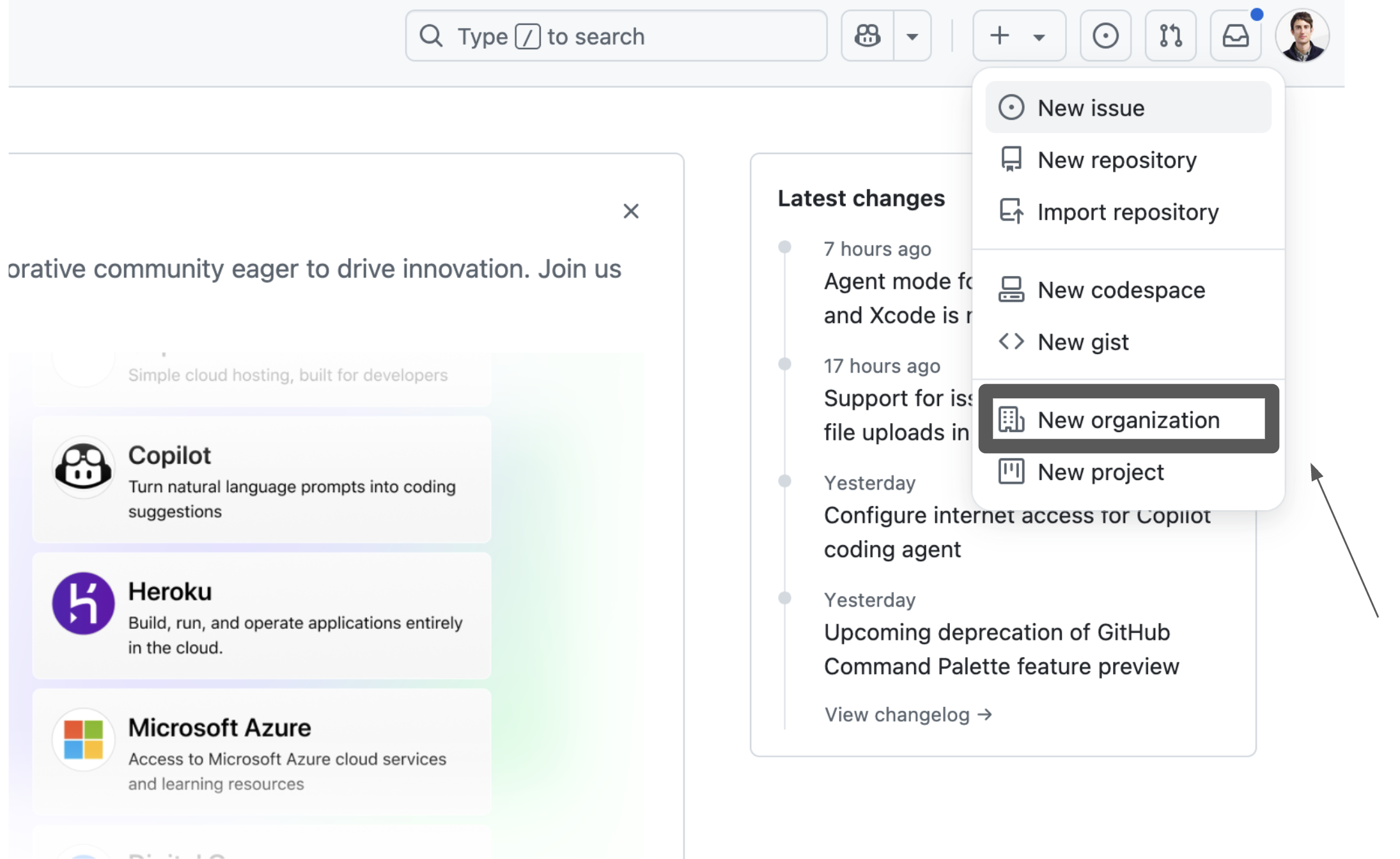This screenshot has width=1400, height=859.
Task: Dismiss the community banner with X
Action: point(631,211)
